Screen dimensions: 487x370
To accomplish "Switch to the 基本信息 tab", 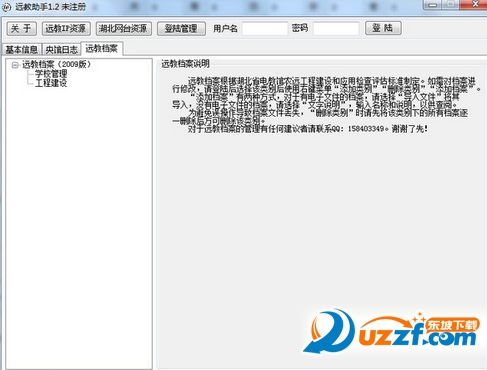I will click(x=22, y=50).
